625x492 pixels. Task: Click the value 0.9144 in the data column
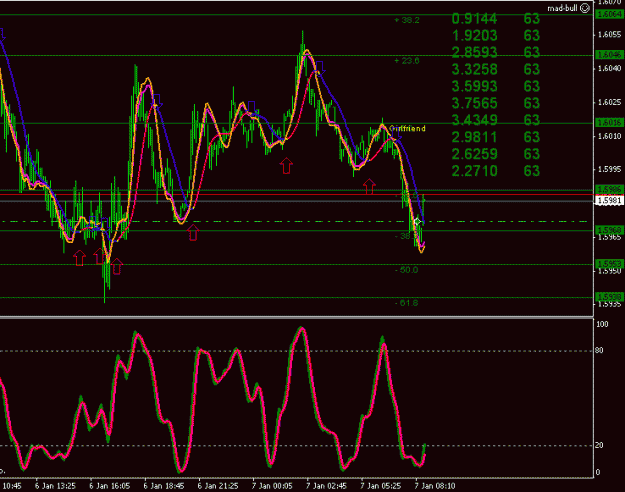pos(474,19)
